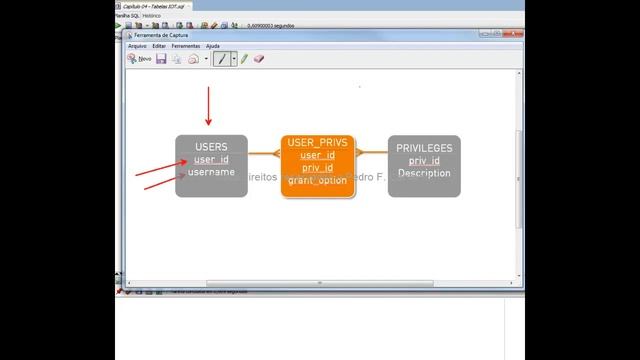Screen dimensions: 640x360
Task: Save the snip with the floppy disk icon
Action: (x=161, y=59)
